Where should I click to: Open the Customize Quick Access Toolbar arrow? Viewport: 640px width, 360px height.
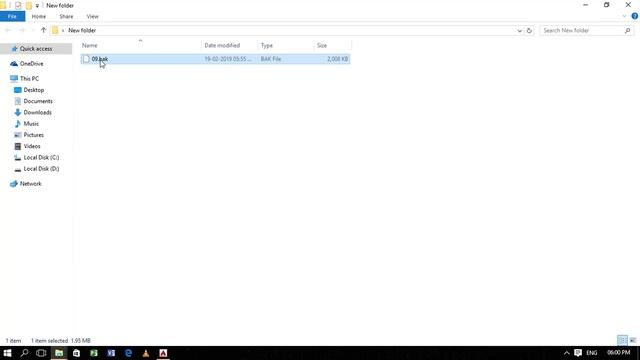37,6
